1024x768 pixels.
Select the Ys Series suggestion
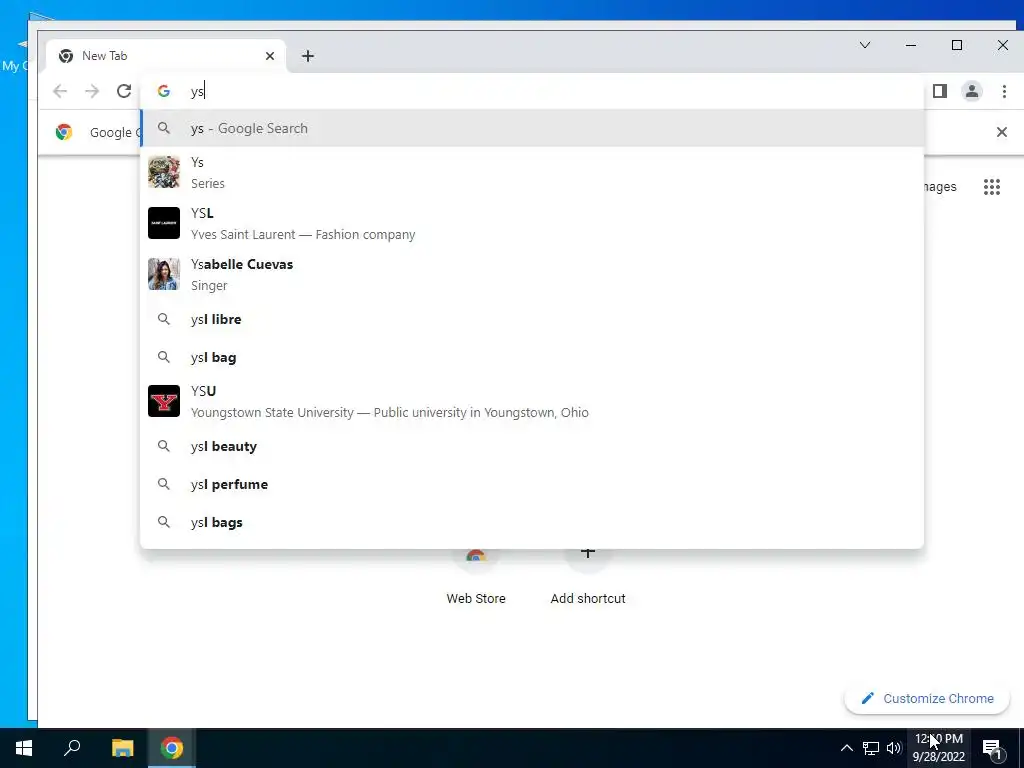pos(532,172)
